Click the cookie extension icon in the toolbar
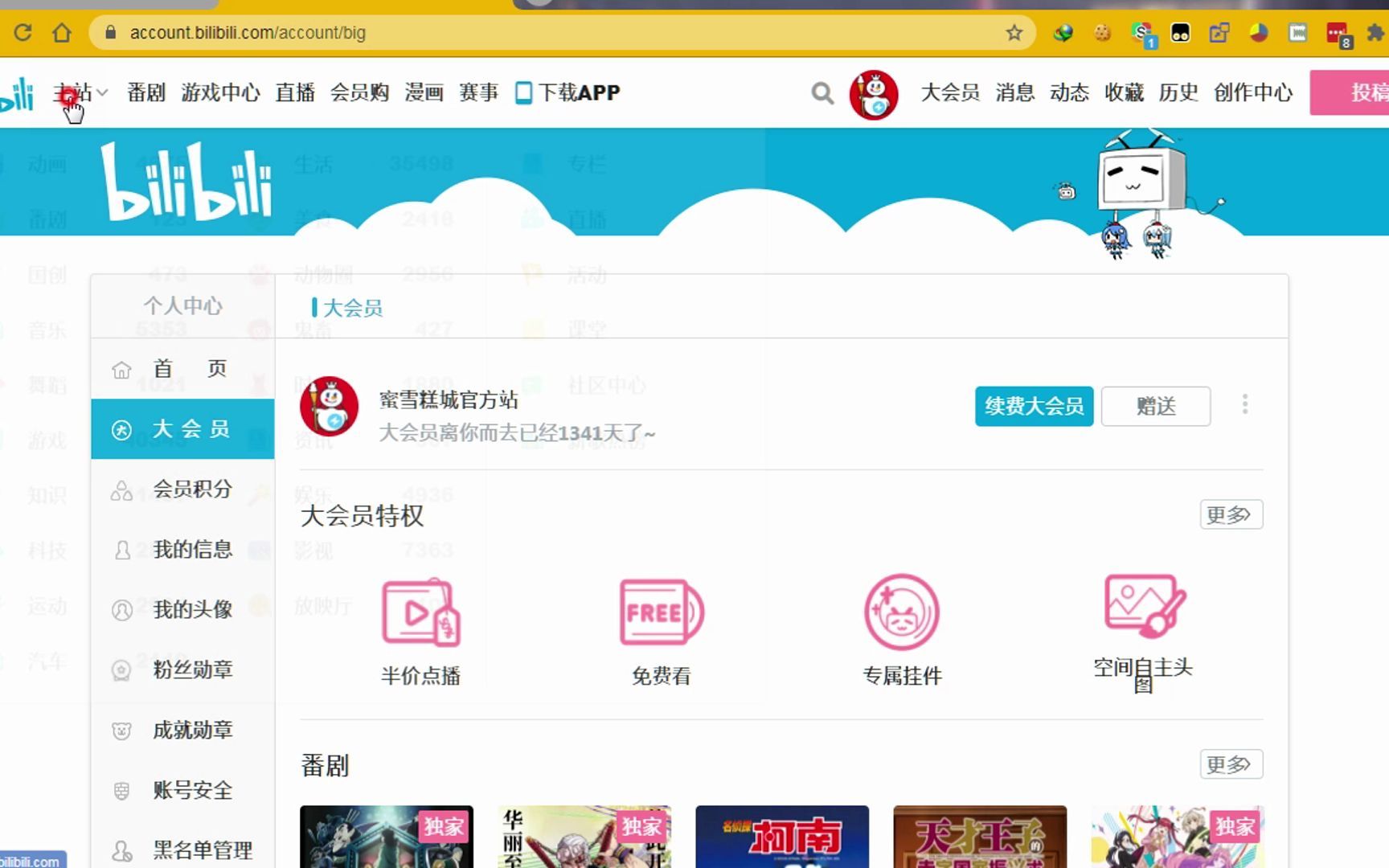 tap(1102, 33)
